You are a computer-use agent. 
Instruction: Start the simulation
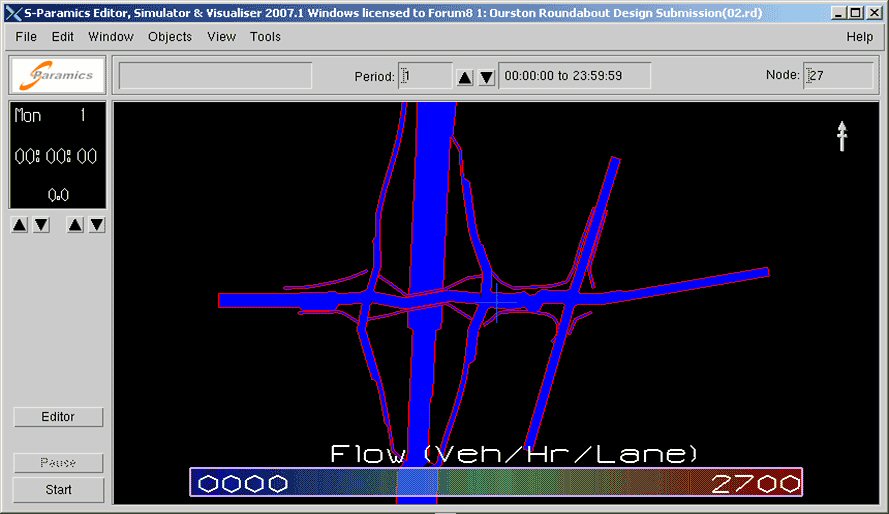58,490
